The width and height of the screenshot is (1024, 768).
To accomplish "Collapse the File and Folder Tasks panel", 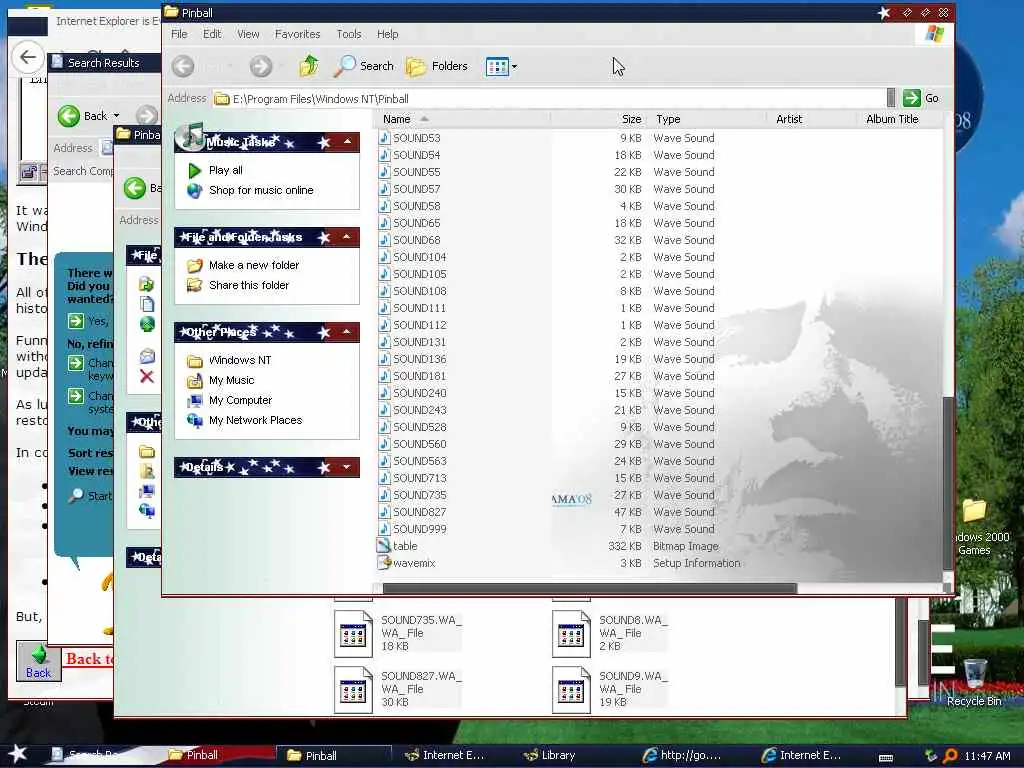I will (x=347, y=236).
